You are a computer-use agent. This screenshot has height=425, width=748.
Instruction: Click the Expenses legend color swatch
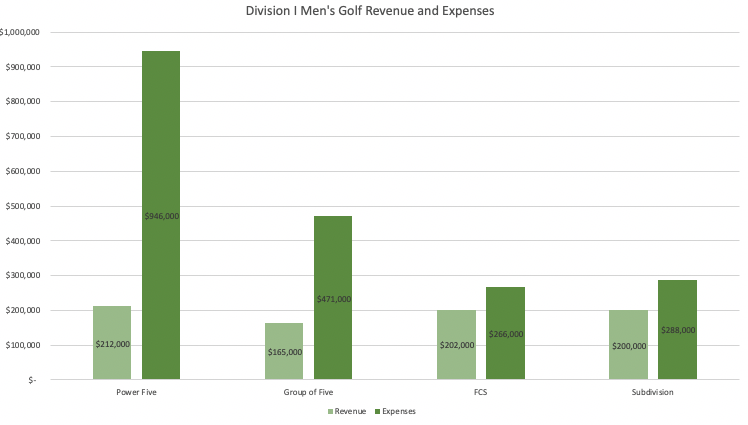click(x=376, y=411)
